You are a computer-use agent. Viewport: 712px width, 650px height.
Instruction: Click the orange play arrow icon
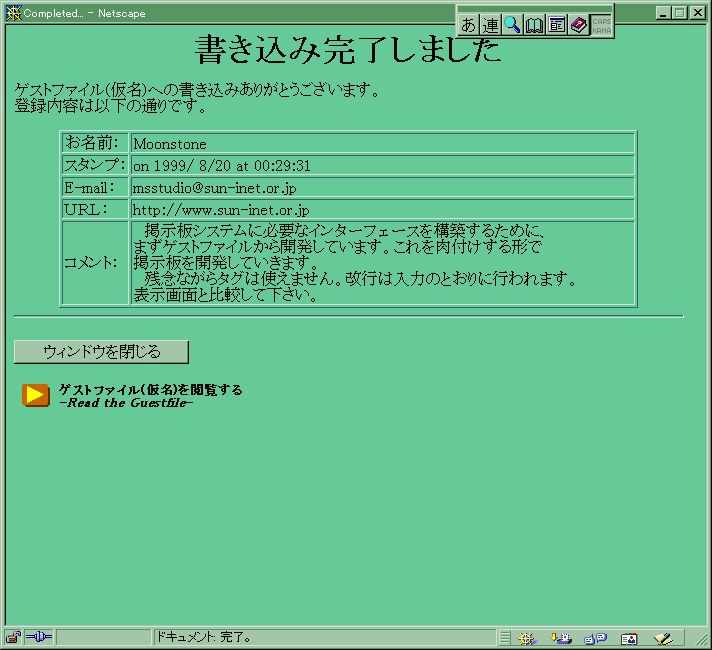coord(36,395)
